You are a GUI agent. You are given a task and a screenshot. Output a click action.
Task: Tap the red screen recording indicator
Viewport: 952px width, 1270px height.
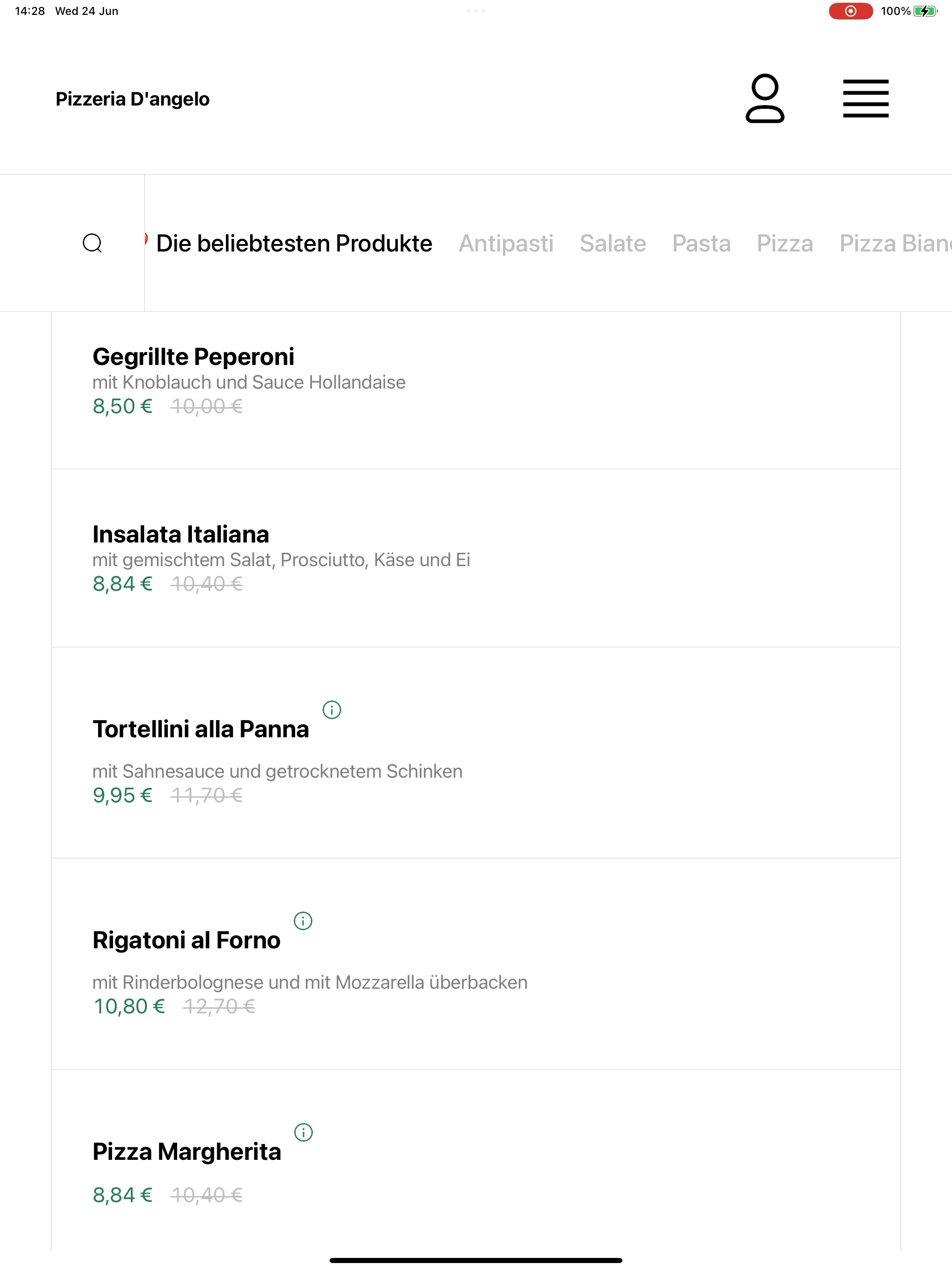coord(850,11)
